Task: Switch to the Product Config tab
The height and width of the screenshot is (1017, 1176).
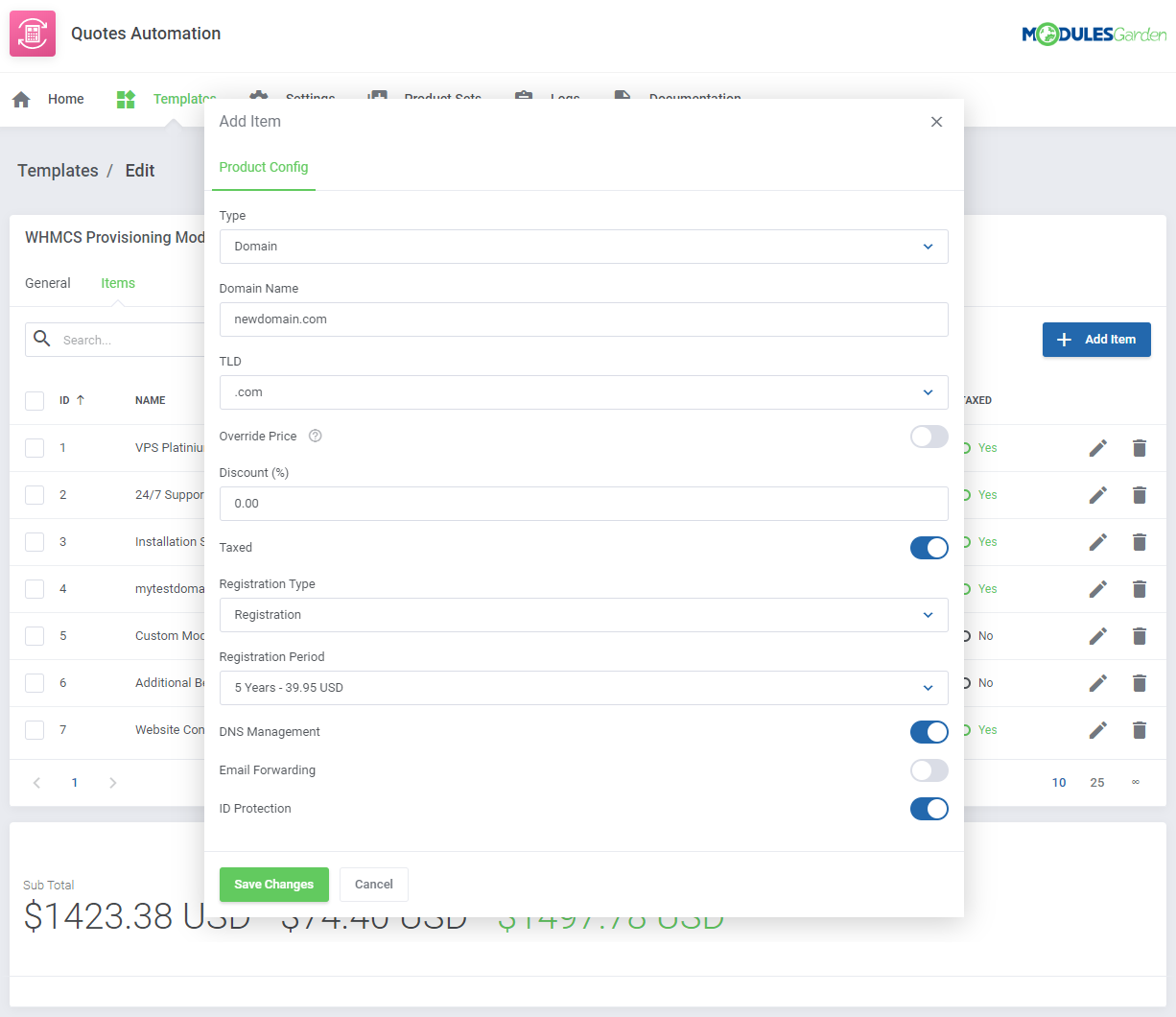Action: pyautogui.click(x=264, y=167)
